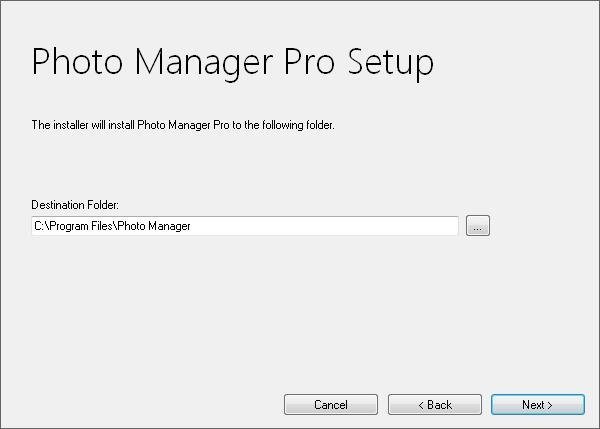Return to the previous installer page

pyautogui.click(x=435, y=405)
